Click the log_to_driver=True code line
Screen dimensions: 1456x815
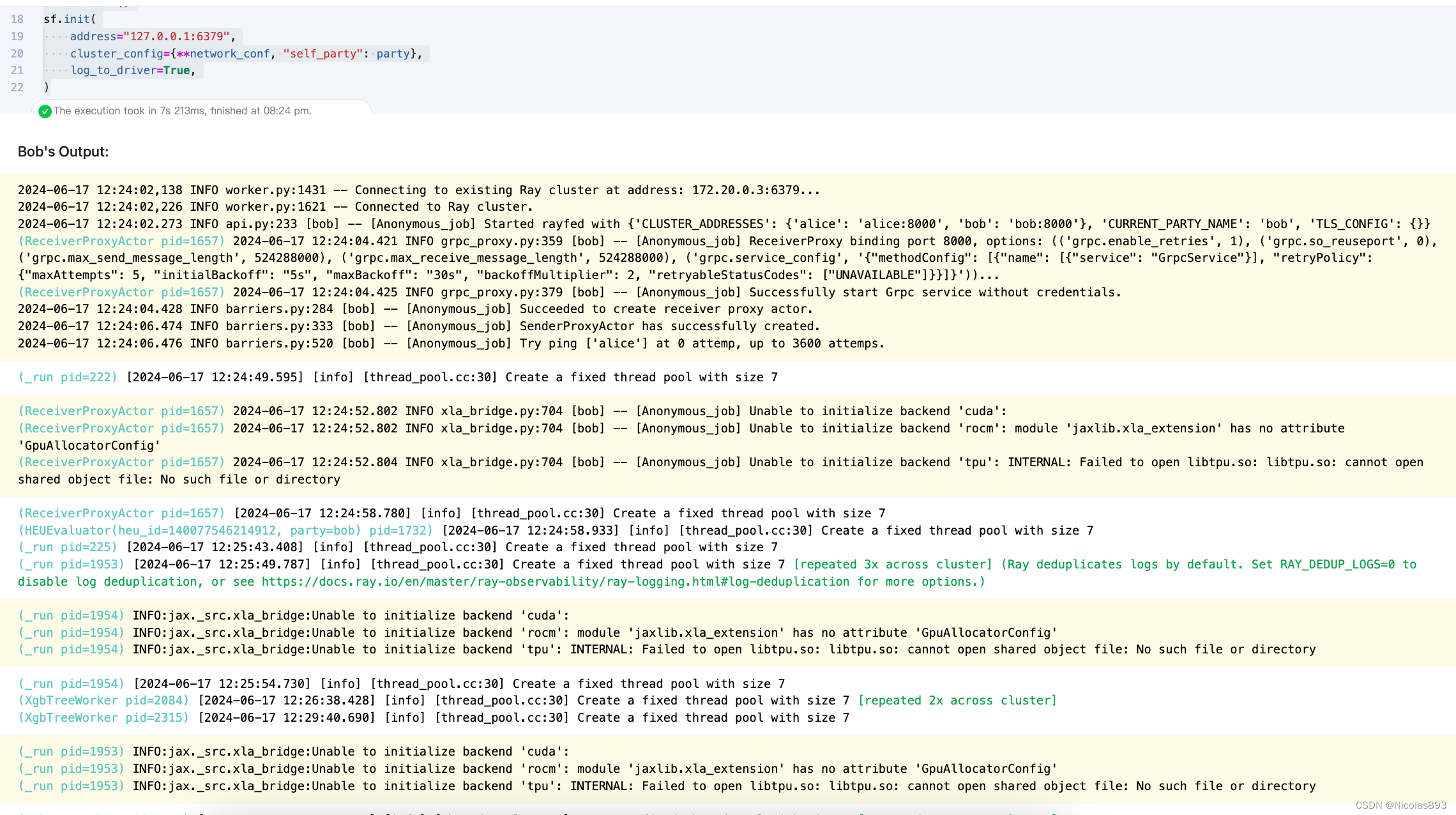click(132, 70)
